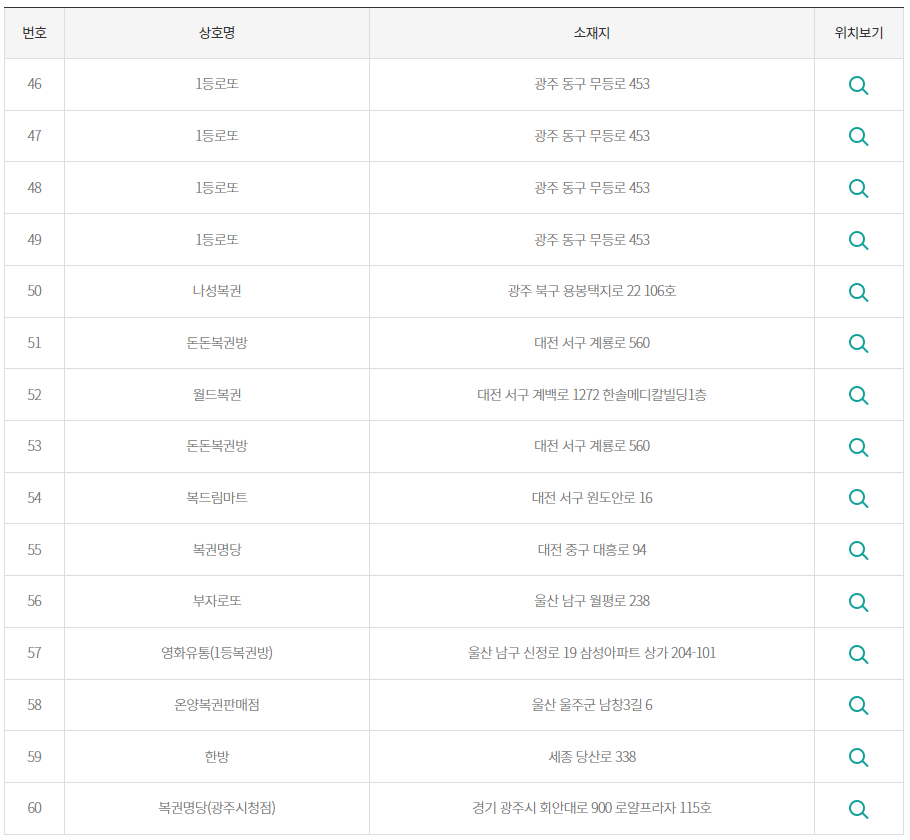This screenshot has height=840, width=910.
Task: Open location of 복권명당 in row 55
Action: click(858, 550)
